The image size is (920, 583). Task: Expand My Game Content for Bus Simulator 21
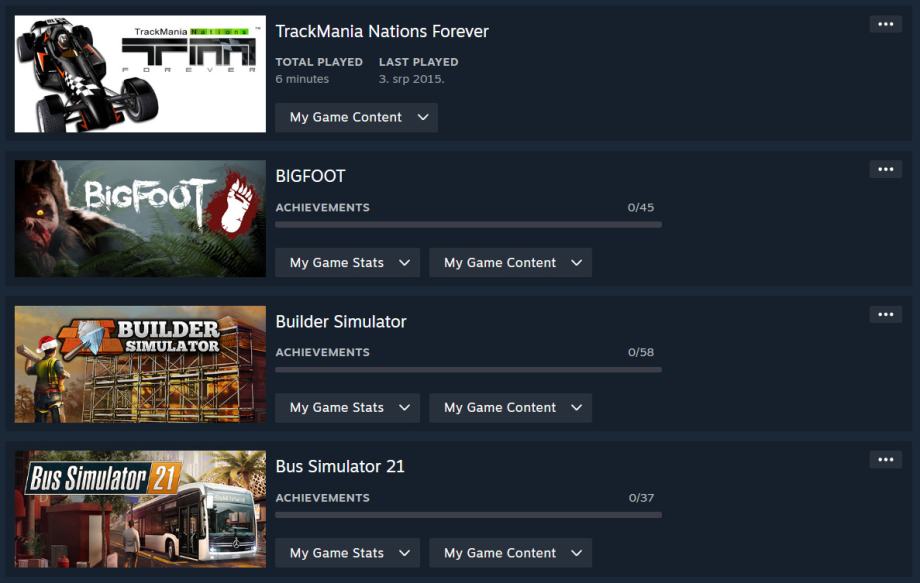tap(510, 553)
